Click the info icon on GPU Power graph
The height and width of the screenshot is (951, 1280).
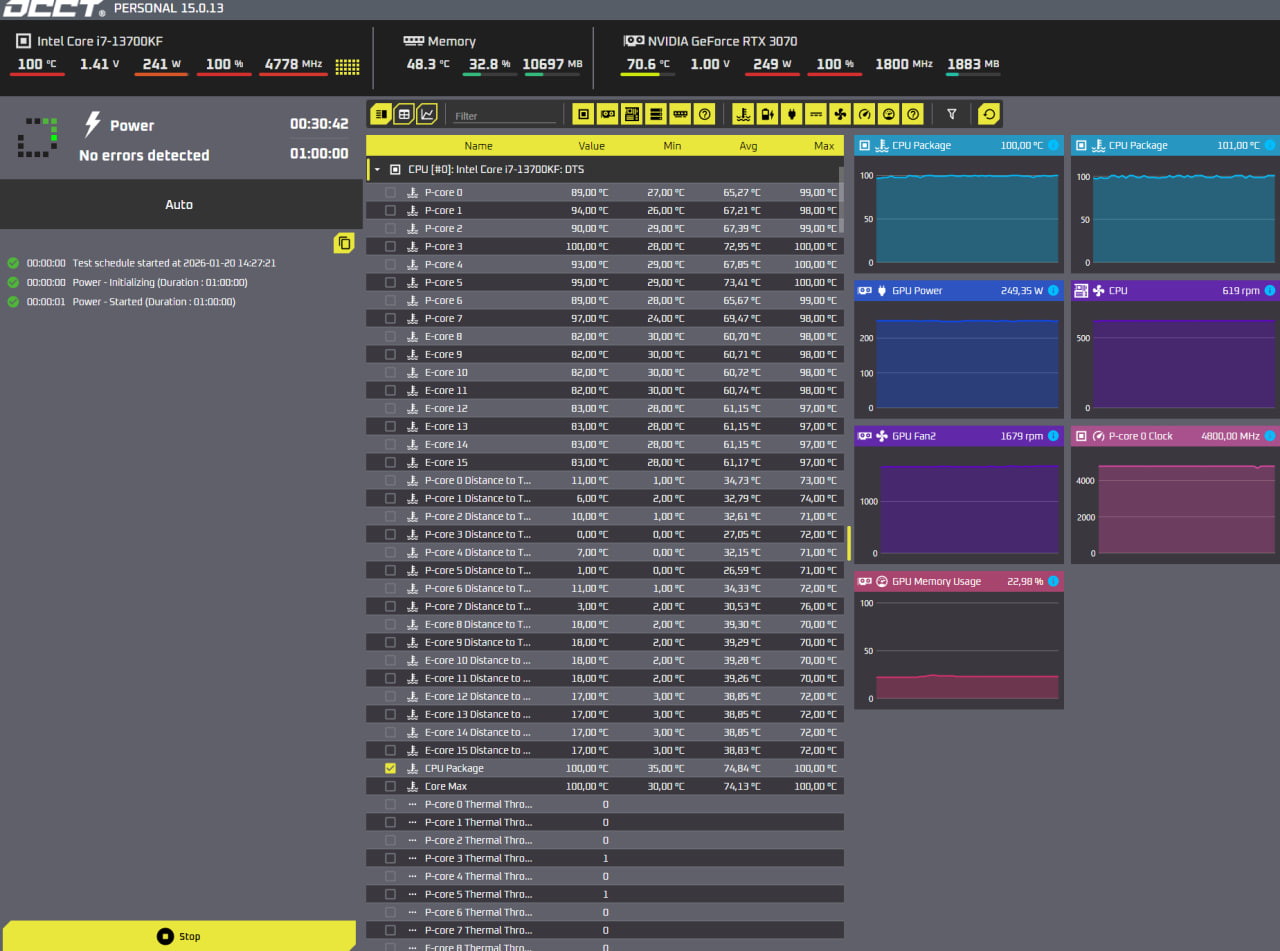click(1053, 291)
